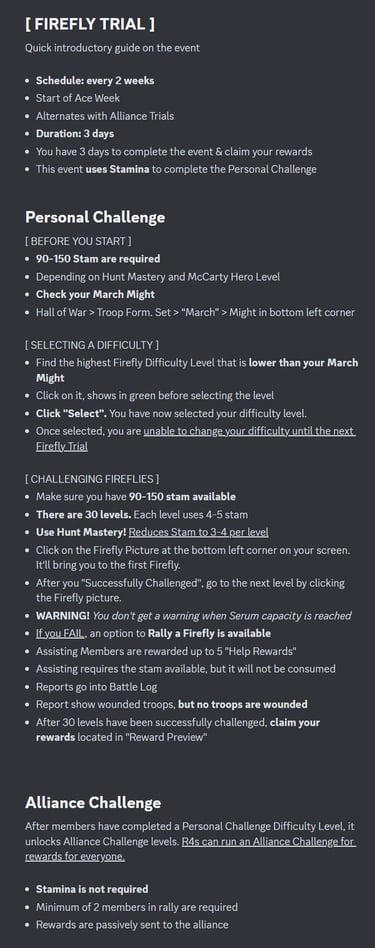Click the "Use Hunt Mastery!" bold text

(81, 532)
